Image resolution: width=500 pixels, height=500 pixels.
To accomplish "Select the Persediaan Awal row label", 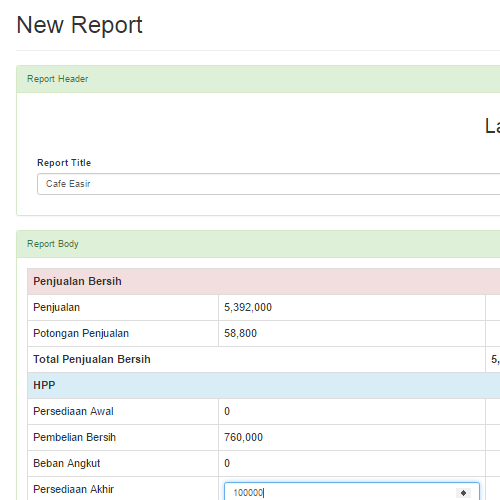I will point(73,411).
